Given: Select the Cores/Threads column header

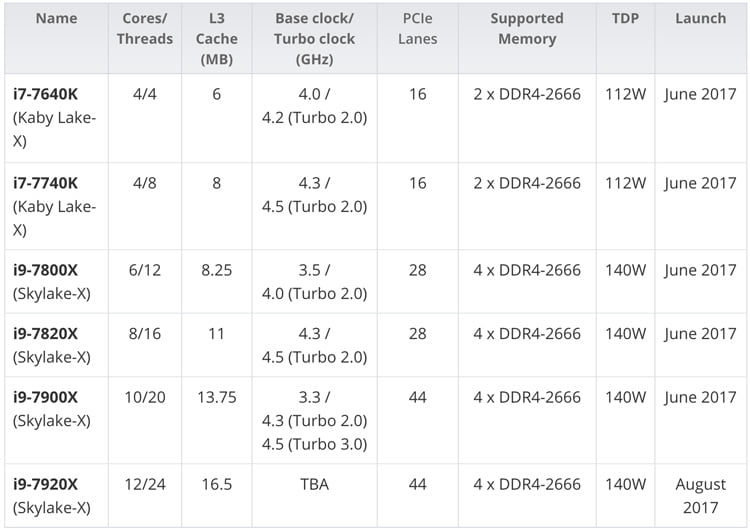Looking at the screenshot, I should coord(144,29).
